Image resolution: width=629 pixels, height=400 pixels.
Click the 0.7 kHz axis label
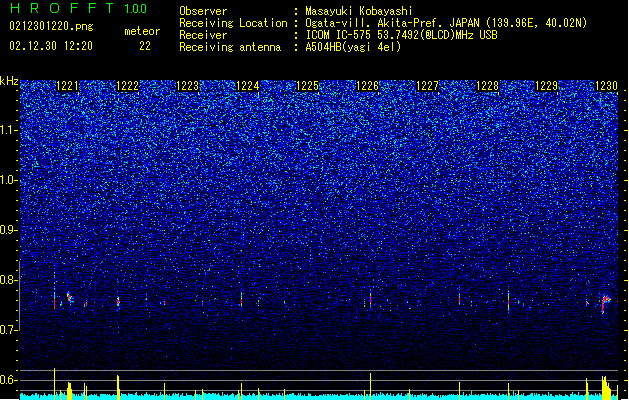9,330
